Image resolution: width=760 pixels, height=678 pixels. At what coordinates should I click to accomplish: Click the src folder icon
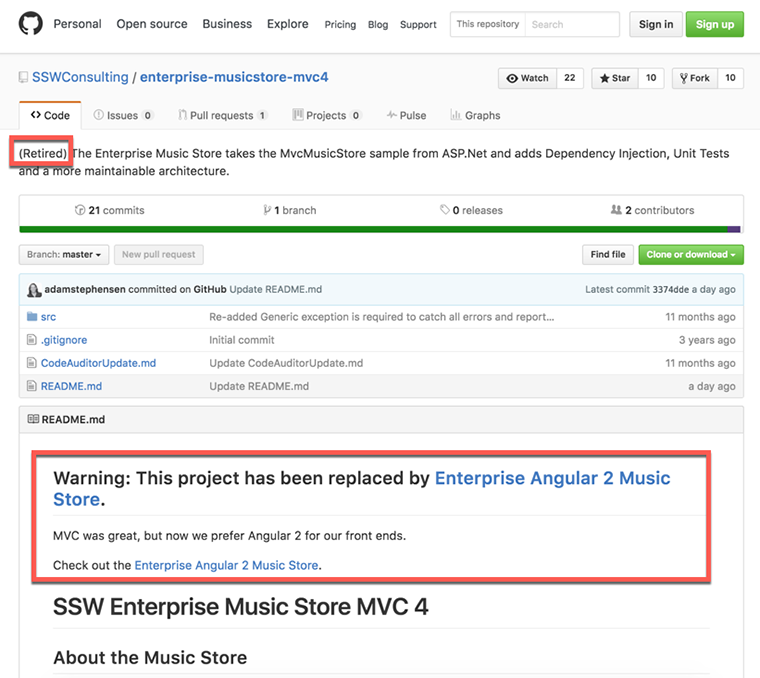coord(31,317)
